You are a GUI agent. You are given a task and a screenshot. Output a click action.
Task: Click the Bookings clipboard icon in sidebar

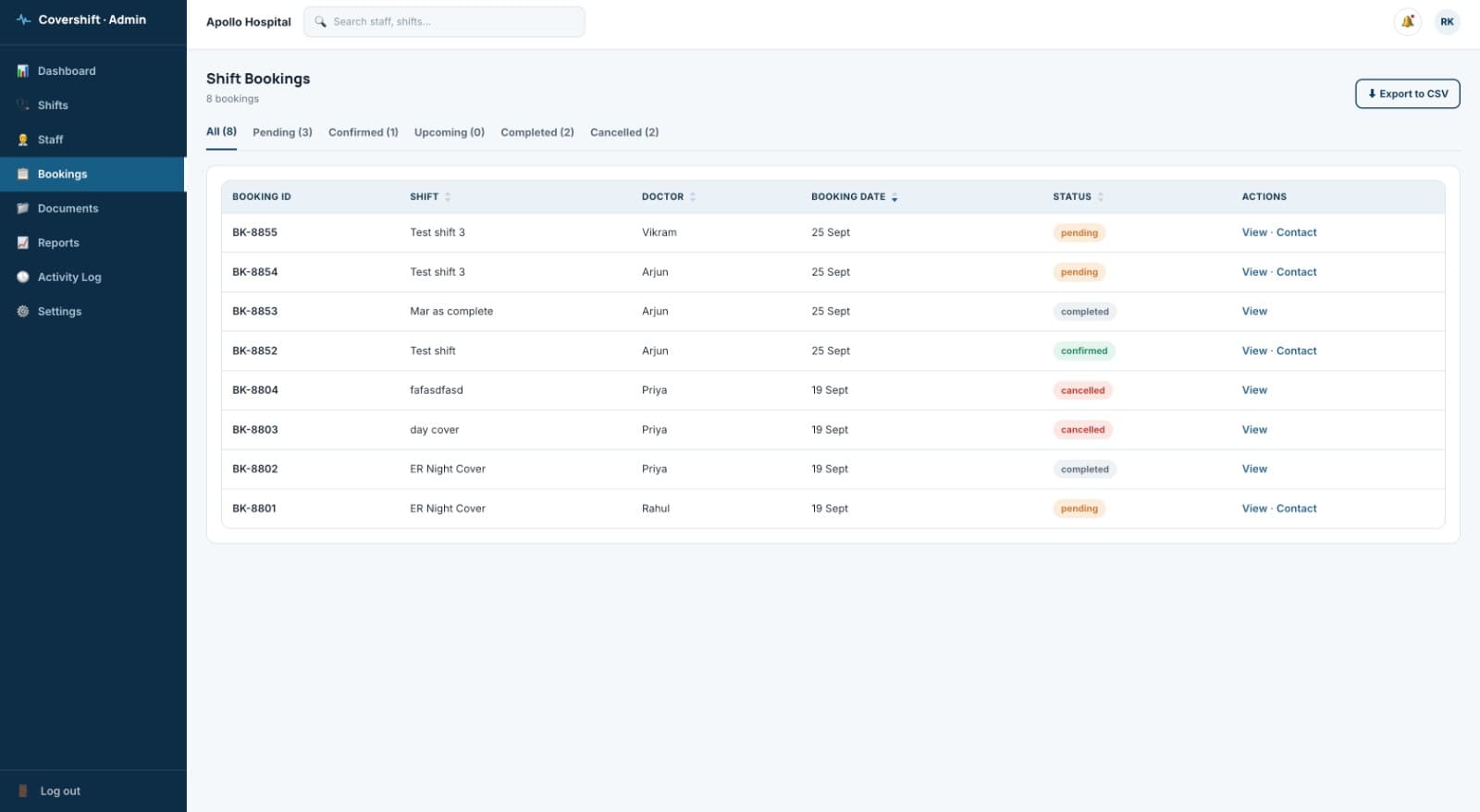pos(23,174)
